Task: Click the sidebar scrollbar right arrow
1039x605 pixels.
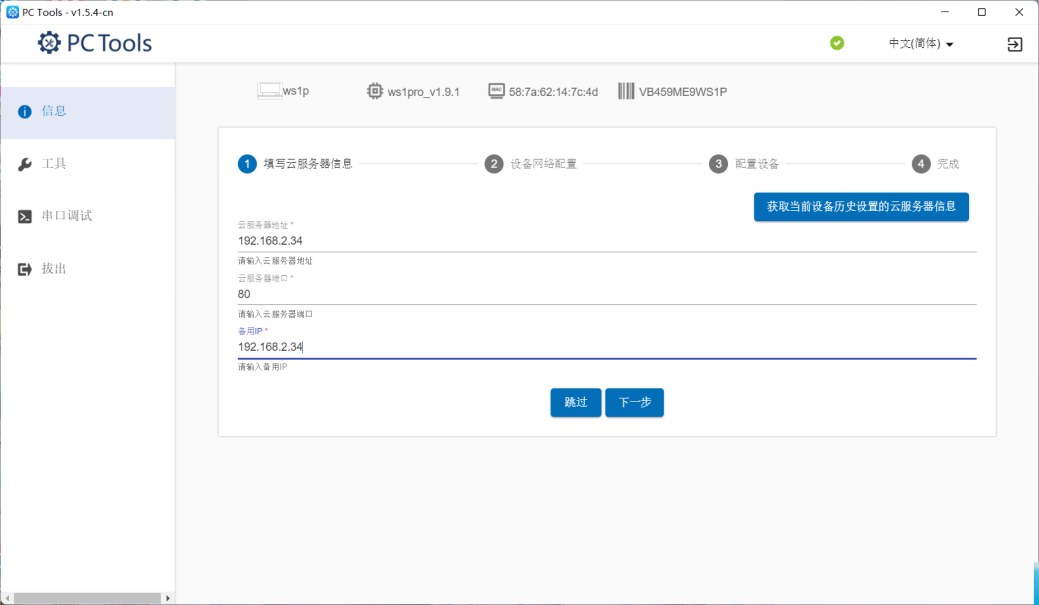Action: click(168, 598)
